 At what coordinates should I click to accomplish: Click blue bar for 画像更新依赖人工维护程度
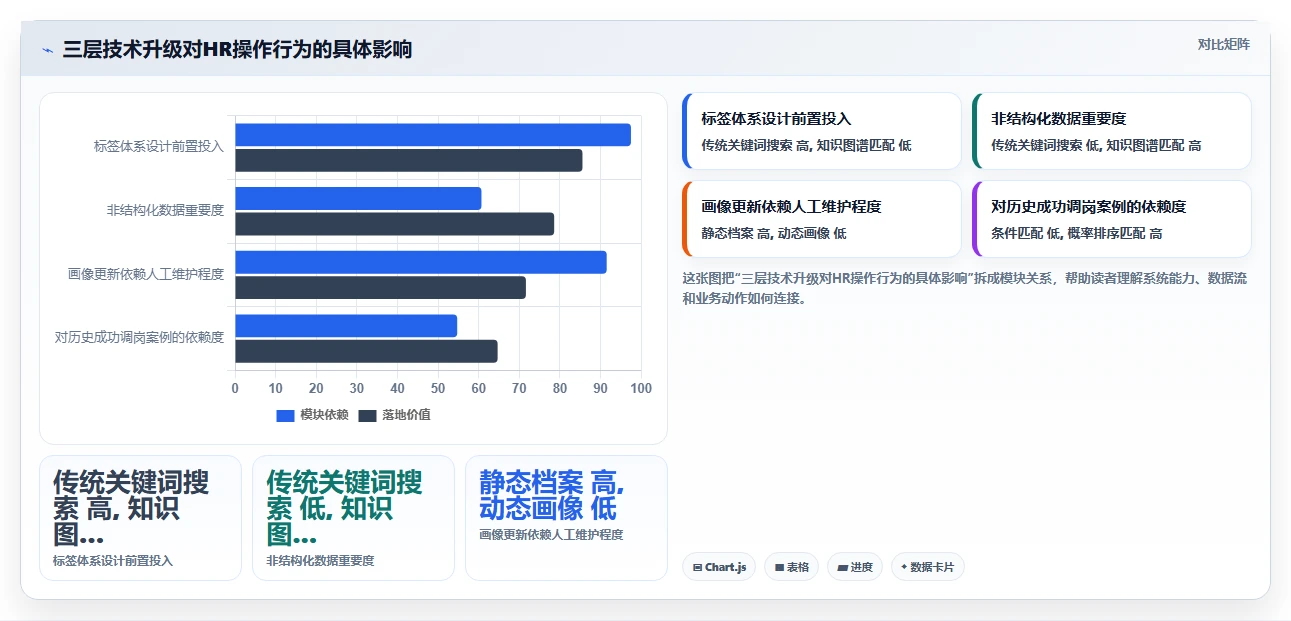pos(421,262)
